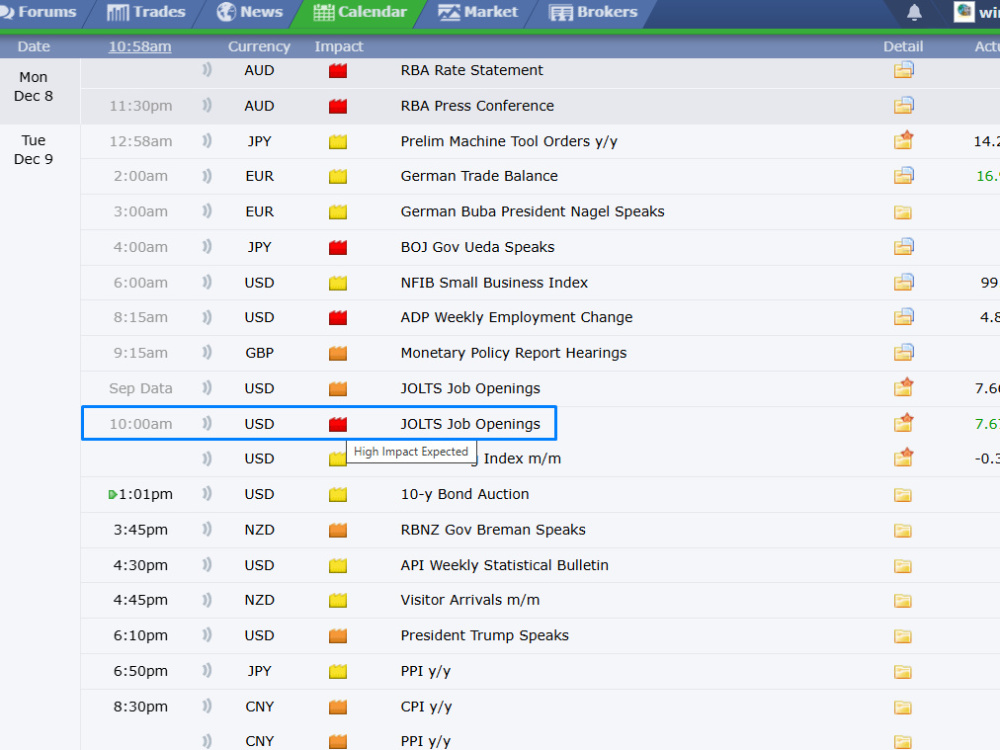Open the API Weekly Statistical Bulletin event
Image resolution: width=1000 pixels, height=750 pixels.
(x=504, y=565)
